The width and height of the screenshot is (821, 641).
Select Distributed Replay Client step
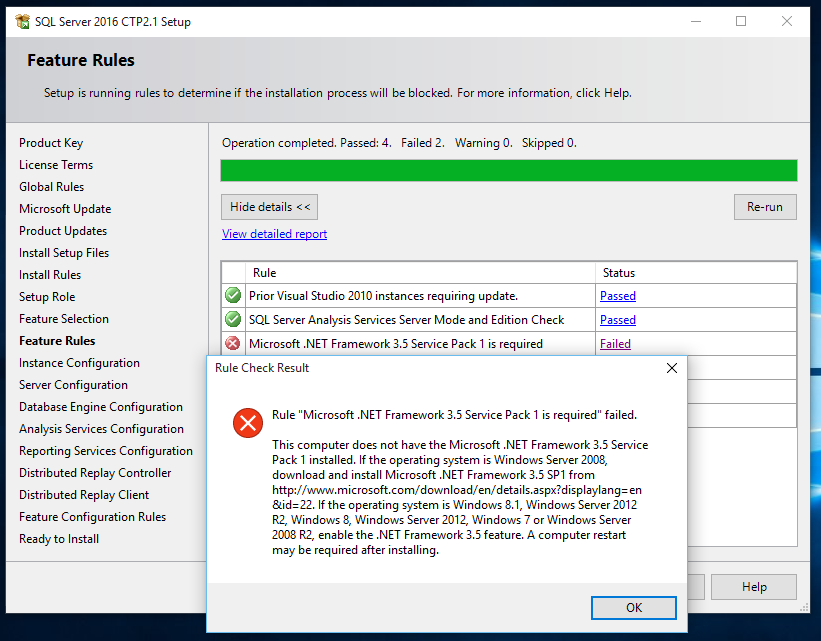coord(84,495)
